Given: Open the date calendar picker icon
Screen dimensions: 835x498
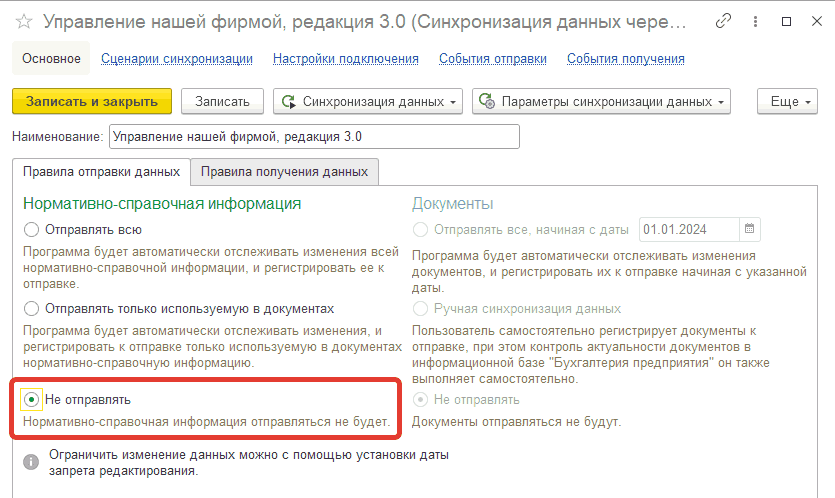Looking at the screenshot, I should (749, 229).
